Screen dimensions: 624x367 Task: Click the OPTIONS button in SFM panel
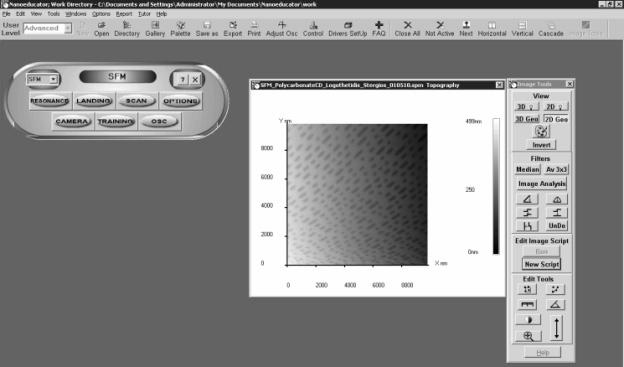click(x=181, y=101)
